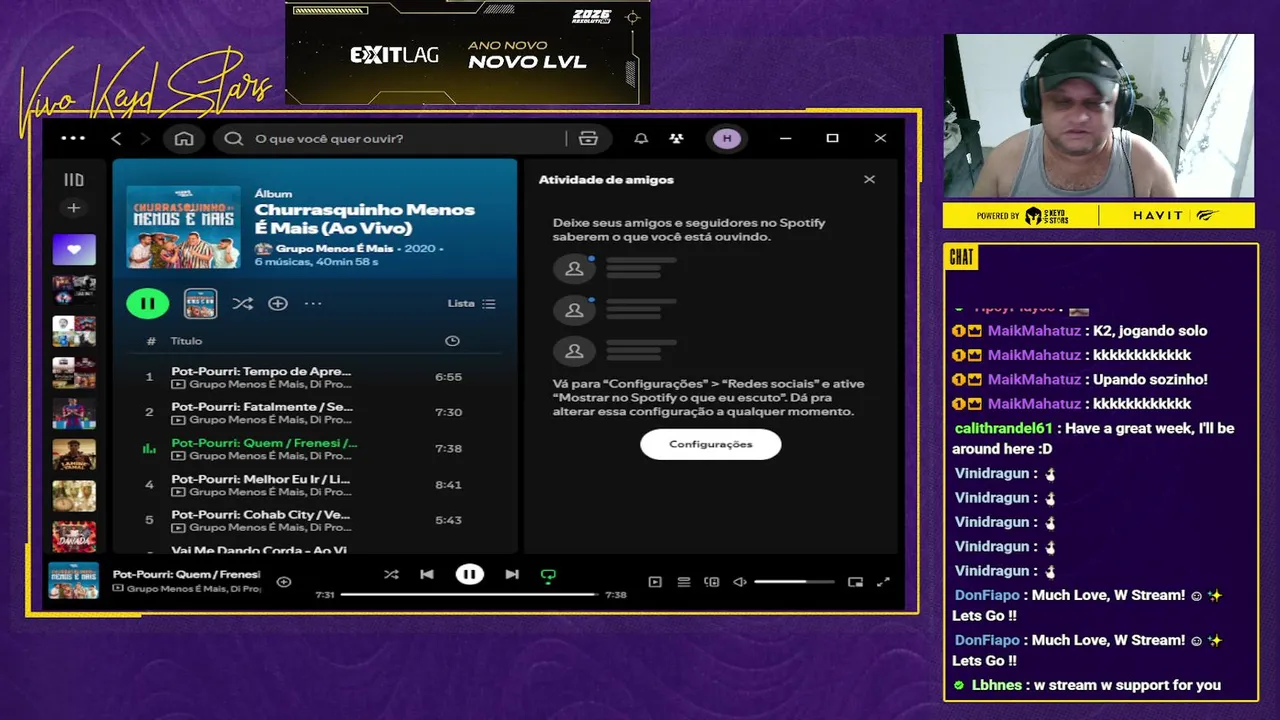Toggle the Friend Activity icon in top bar

[677, 138]
